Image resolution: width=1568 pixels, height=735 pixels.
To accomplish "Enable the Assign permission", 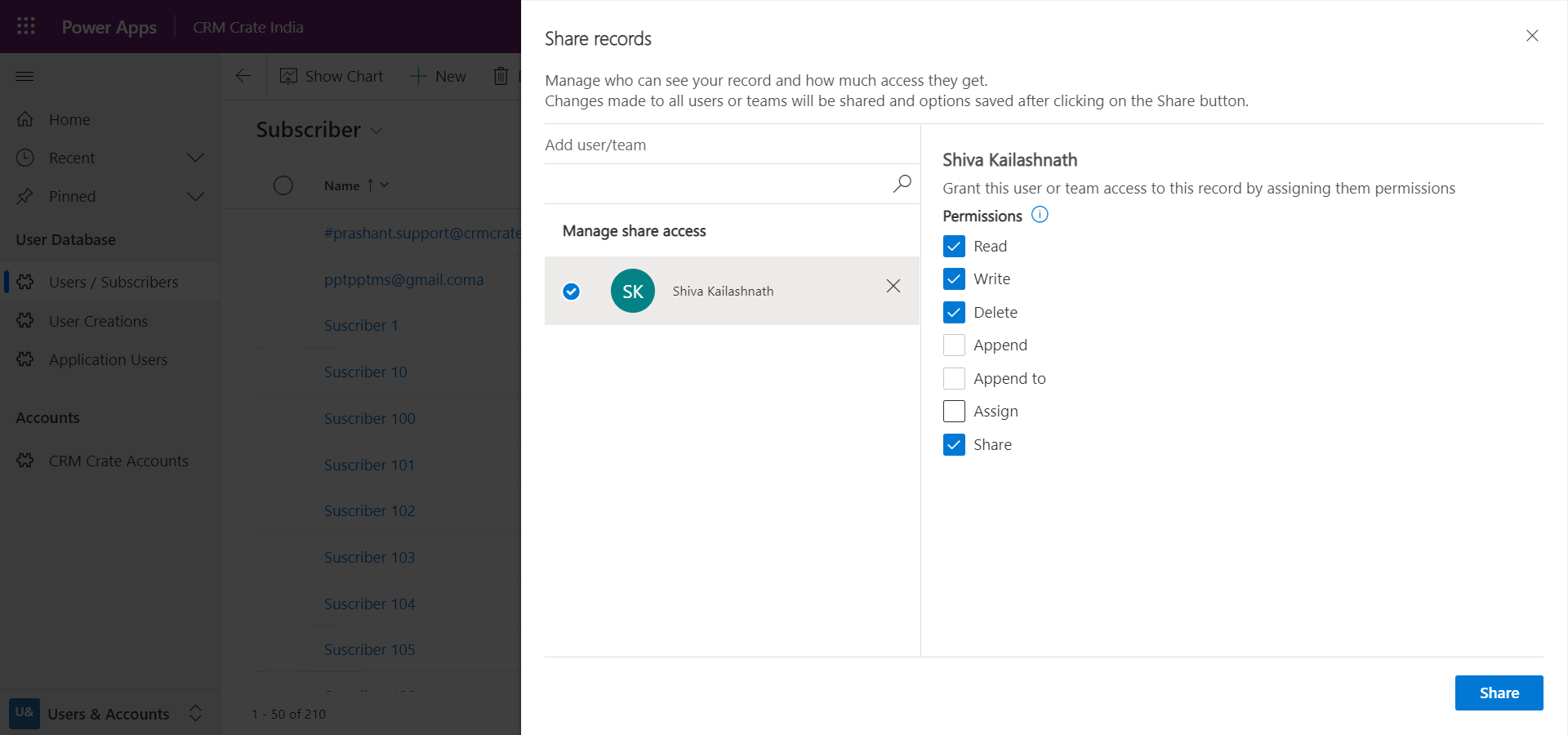I will pos(953,411).
